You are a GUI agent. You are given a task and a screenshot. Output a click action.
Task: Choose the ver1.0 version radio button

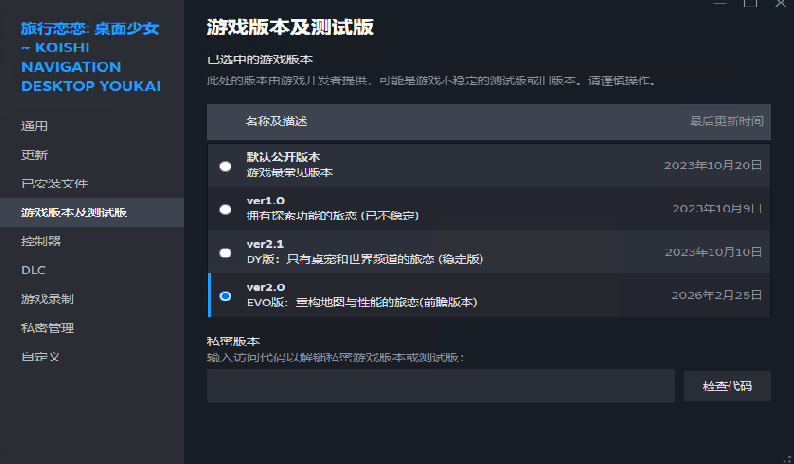pos(225,209)
